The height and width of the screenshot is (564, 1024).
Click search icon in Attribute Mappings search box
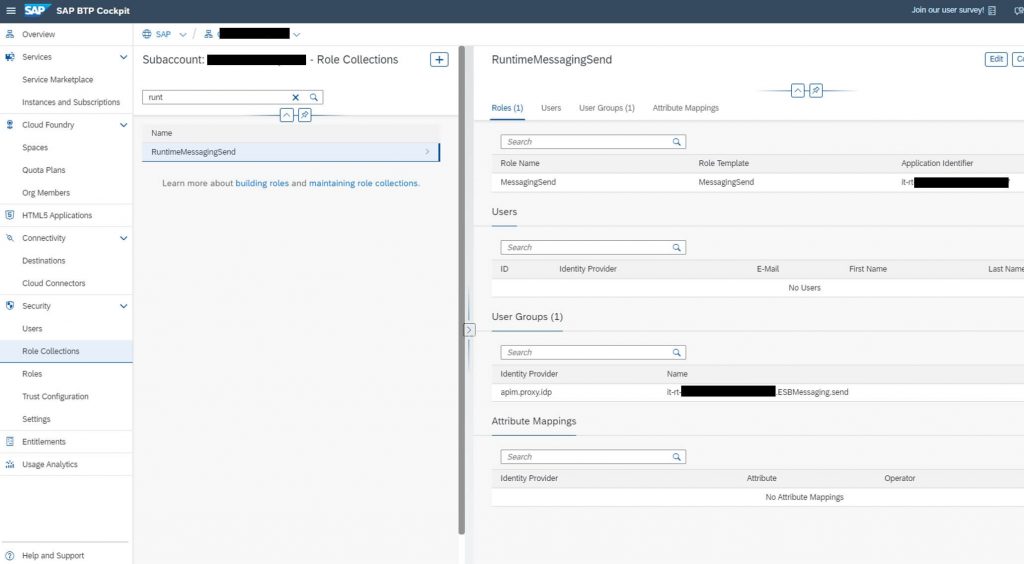coord(677,457)
